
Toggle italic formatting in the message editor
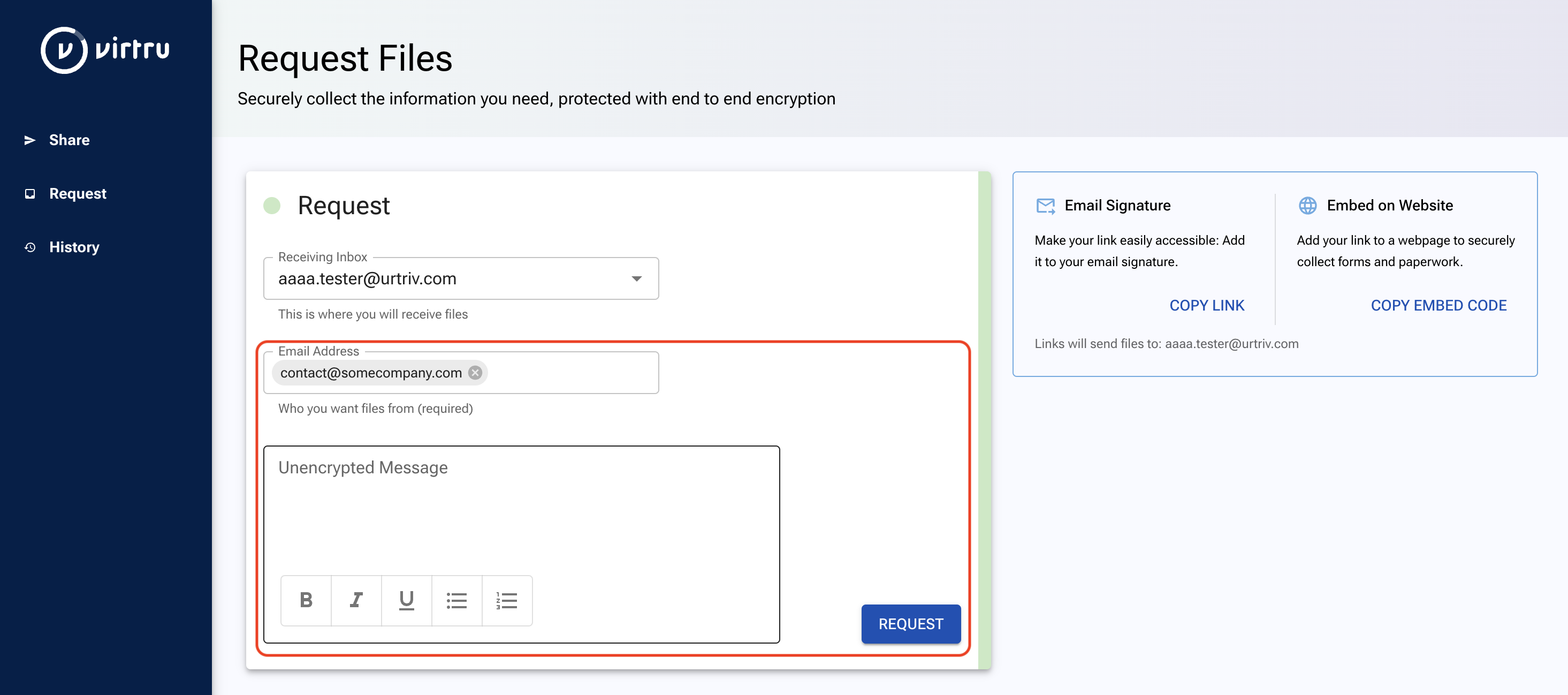click(356, 601)
